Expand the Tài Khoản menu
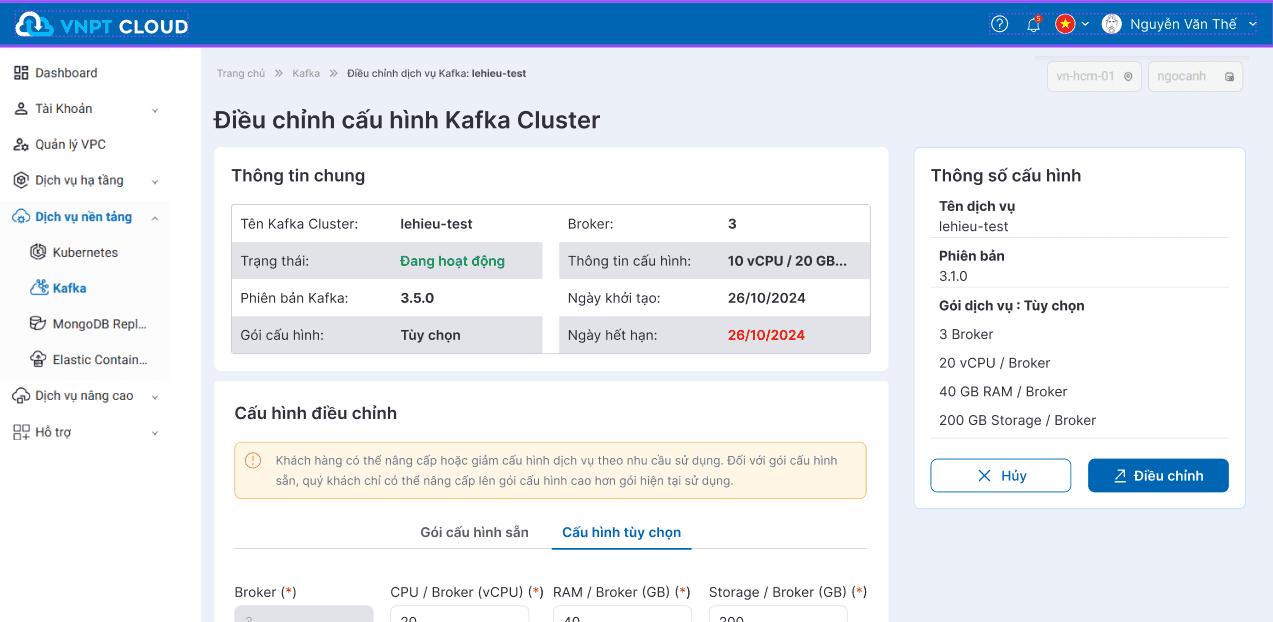 85,109
